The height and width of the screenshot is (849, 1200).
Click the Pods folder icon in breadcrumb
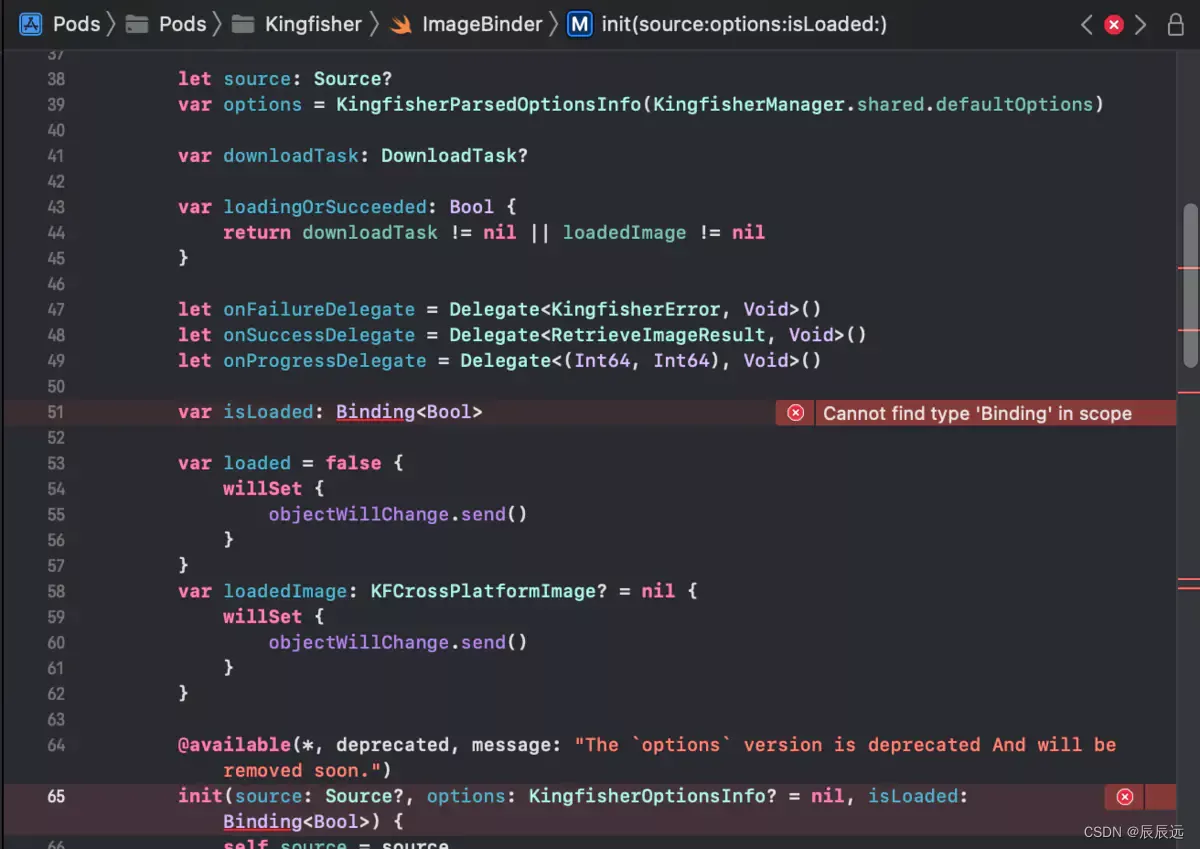136,24
